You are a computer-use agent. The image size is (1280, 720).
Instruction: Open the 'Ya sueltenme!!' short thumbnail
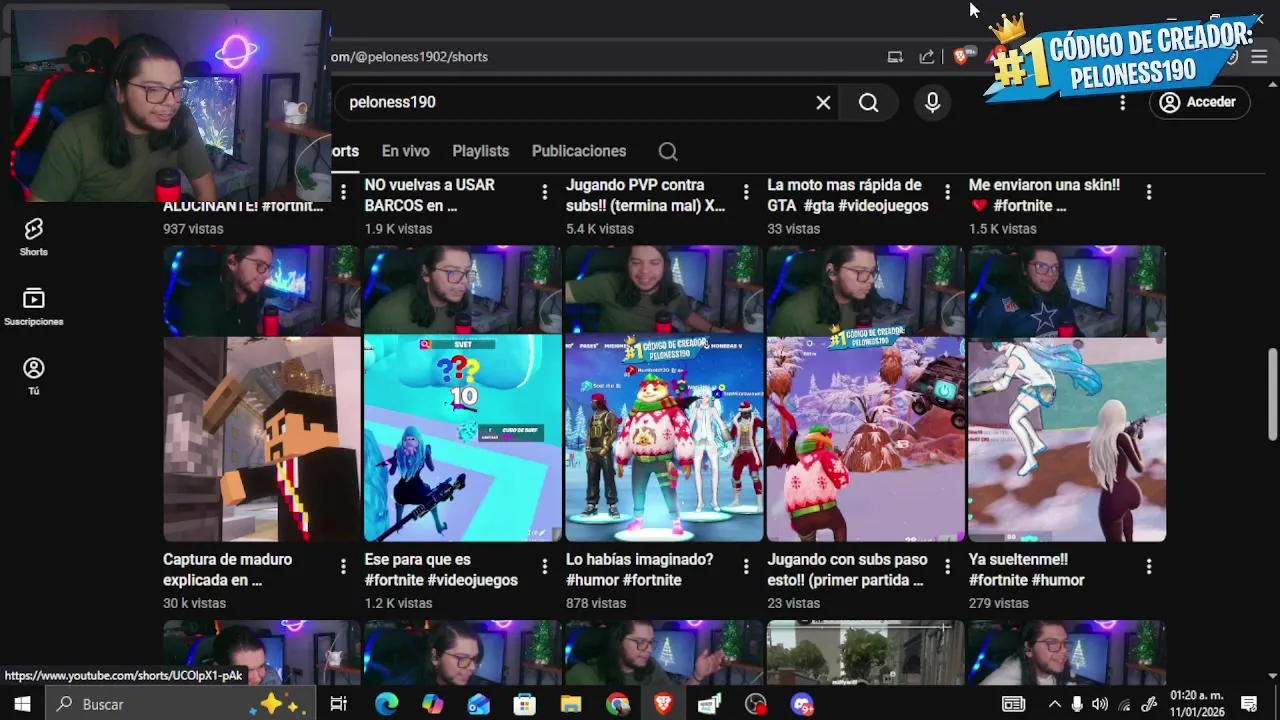(x=1067, y=393)
